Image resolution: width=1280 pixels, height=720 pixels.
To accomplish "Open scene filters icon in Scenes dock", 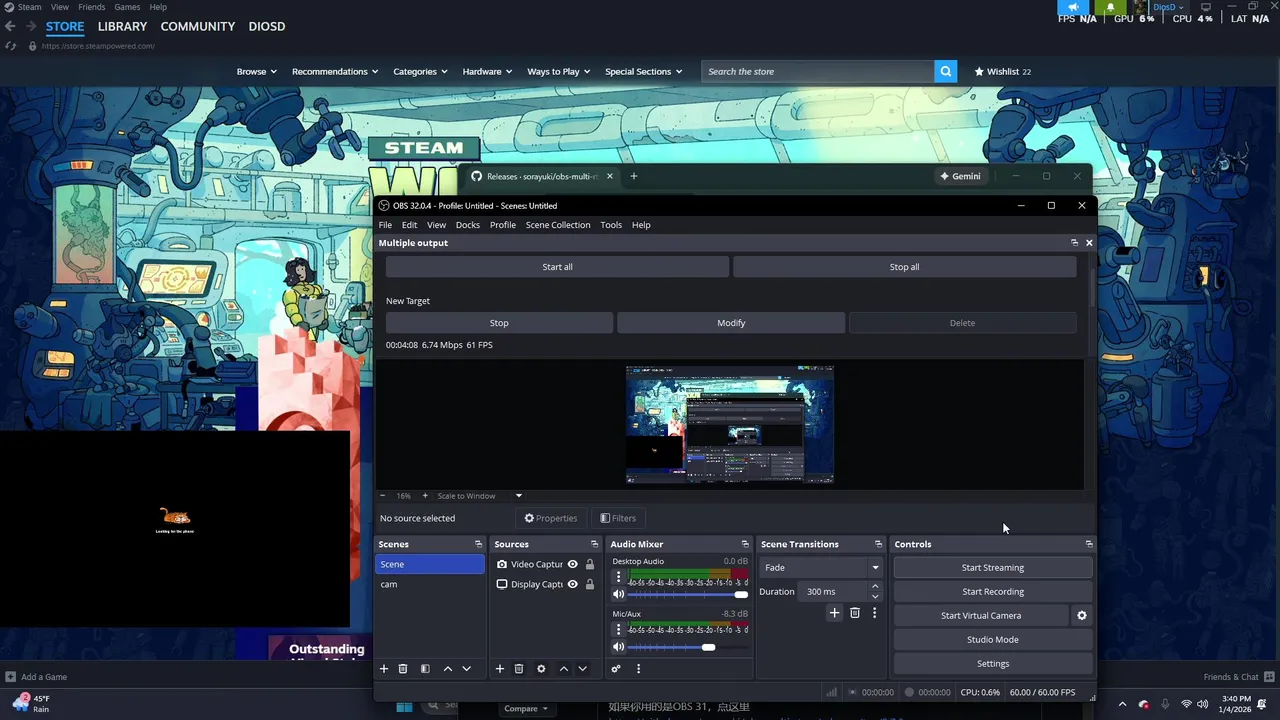I will point(425,668).
